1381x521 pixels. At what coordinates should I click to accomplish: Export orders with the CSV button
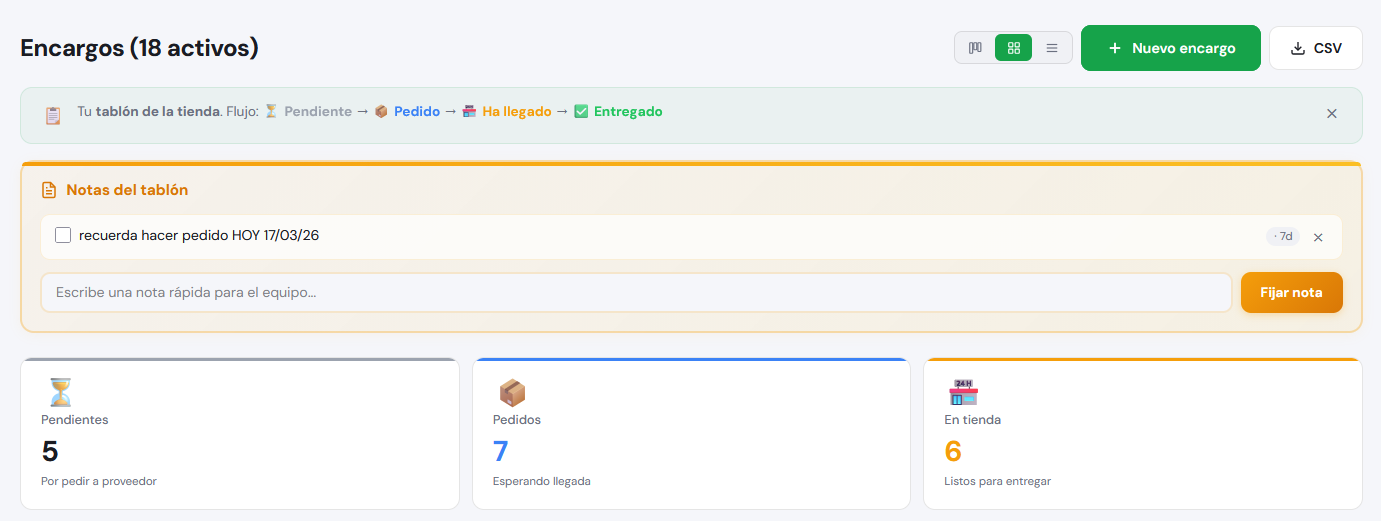(1315, 48)
